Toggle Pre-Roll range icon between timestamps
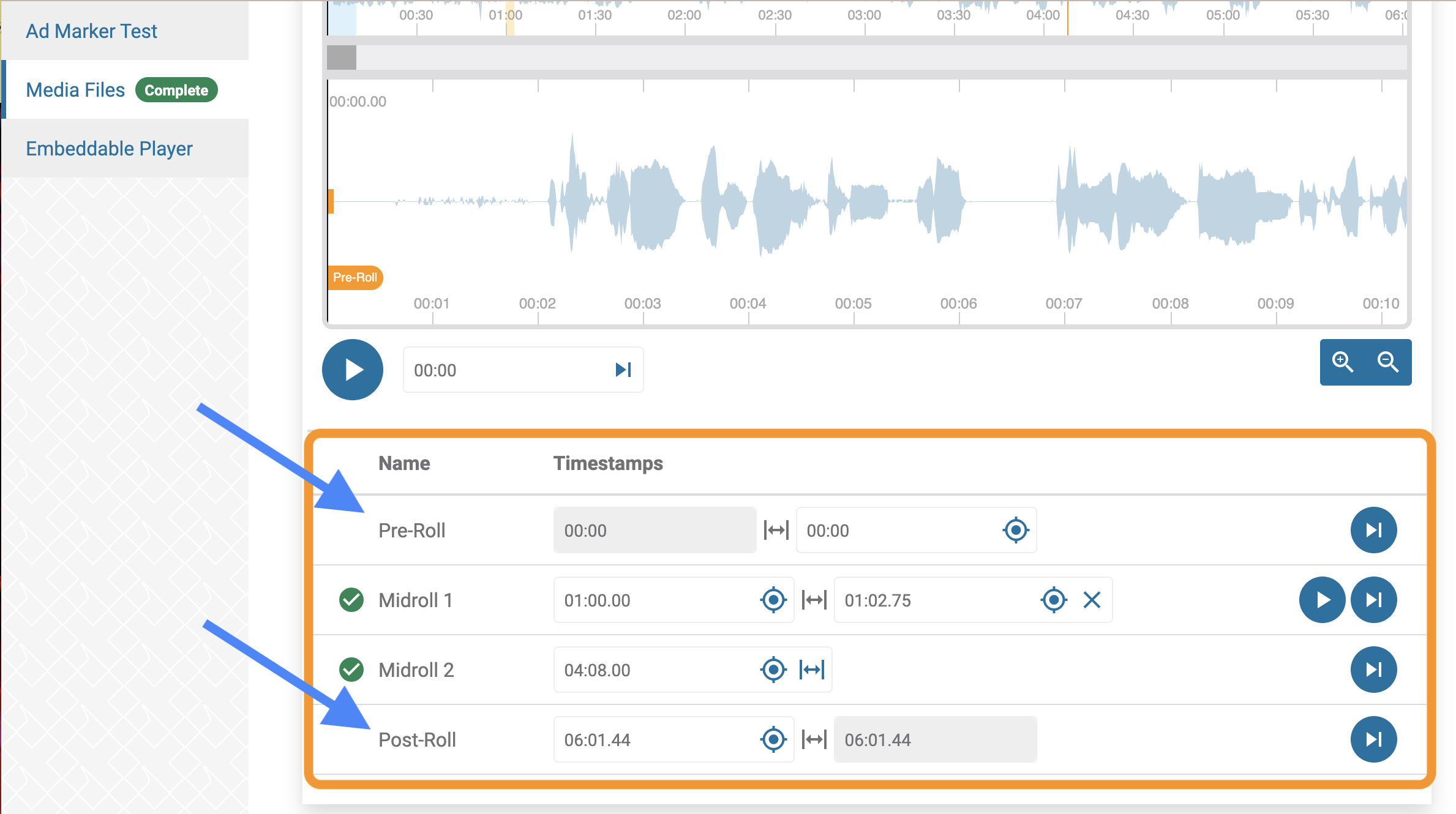Viewport: 1456px width, 814px height. coord(776,530)
